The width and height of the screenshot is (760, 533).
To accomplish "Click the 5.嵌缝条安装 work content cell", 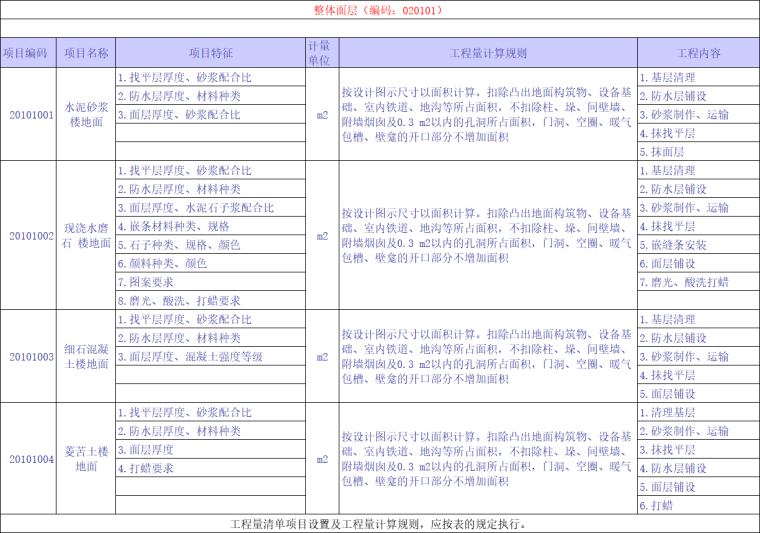I will [698, 245].
